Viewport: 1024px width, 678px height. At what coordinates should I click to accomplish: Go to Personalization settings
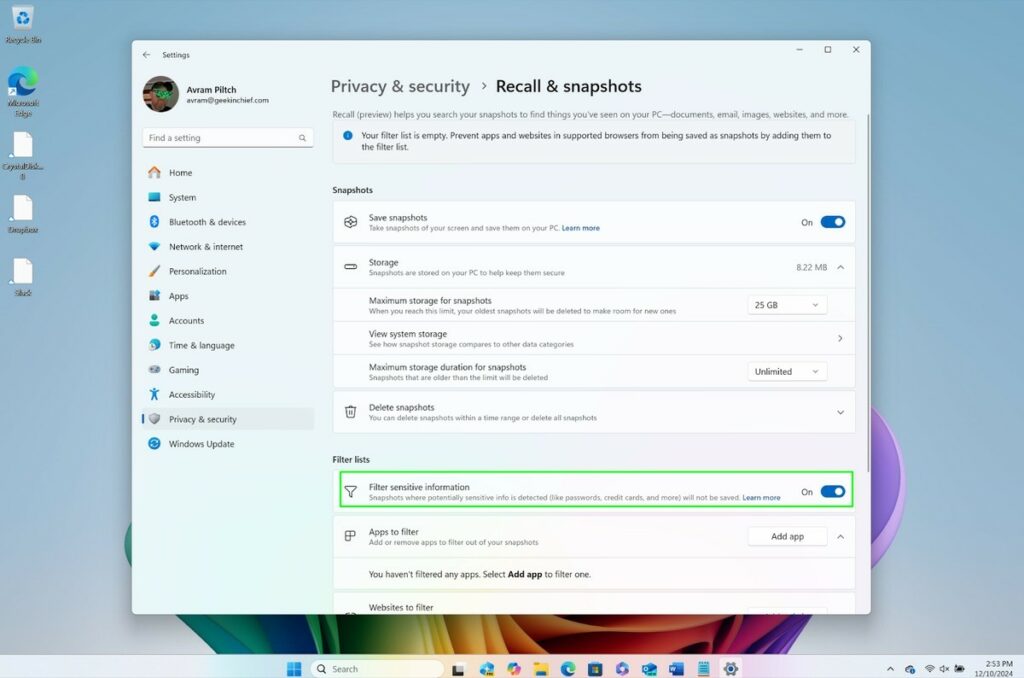(197, 271)
